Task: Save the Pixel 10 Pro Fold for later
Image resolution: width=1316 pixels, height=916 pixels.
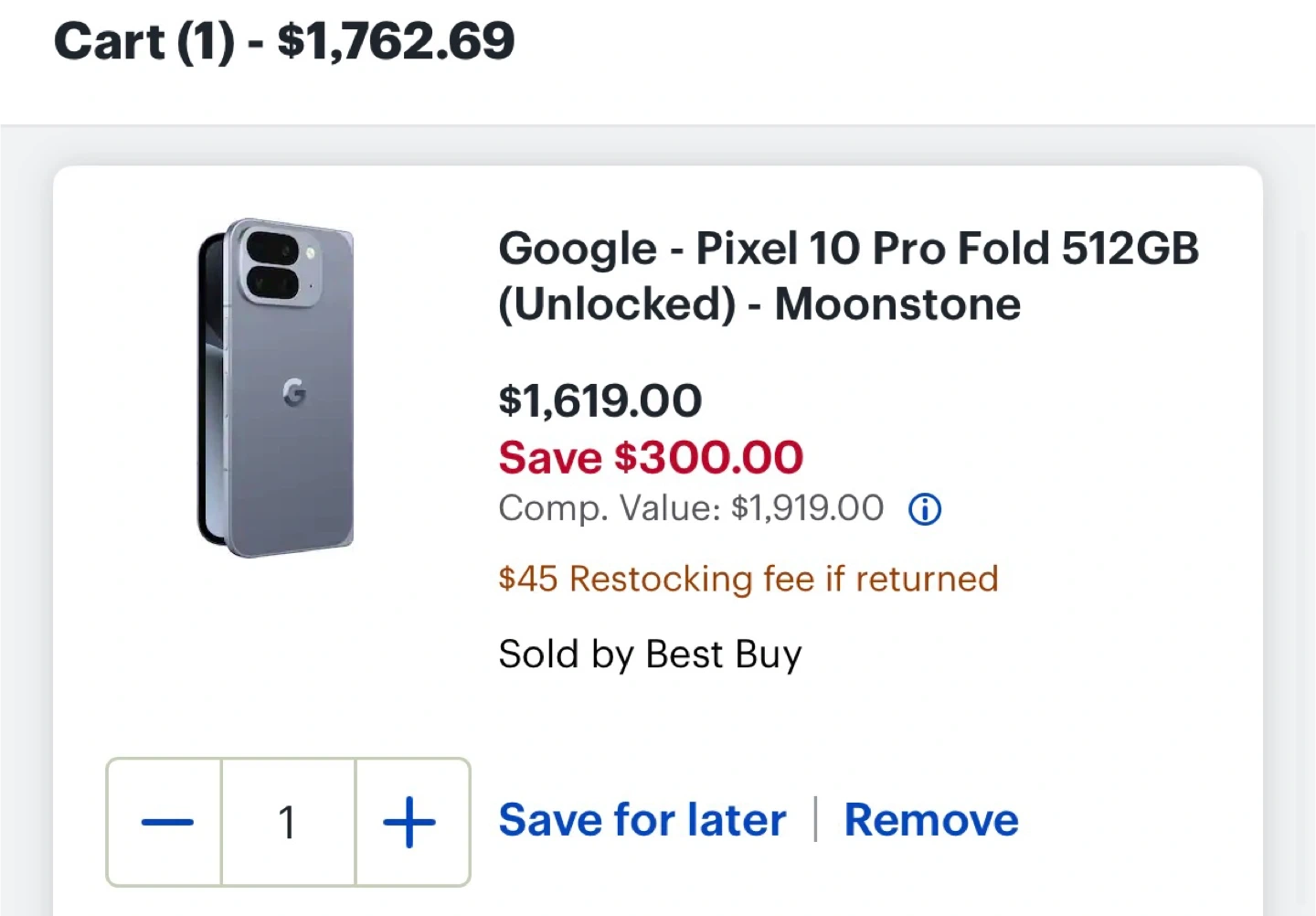Action: coord(642,820)
